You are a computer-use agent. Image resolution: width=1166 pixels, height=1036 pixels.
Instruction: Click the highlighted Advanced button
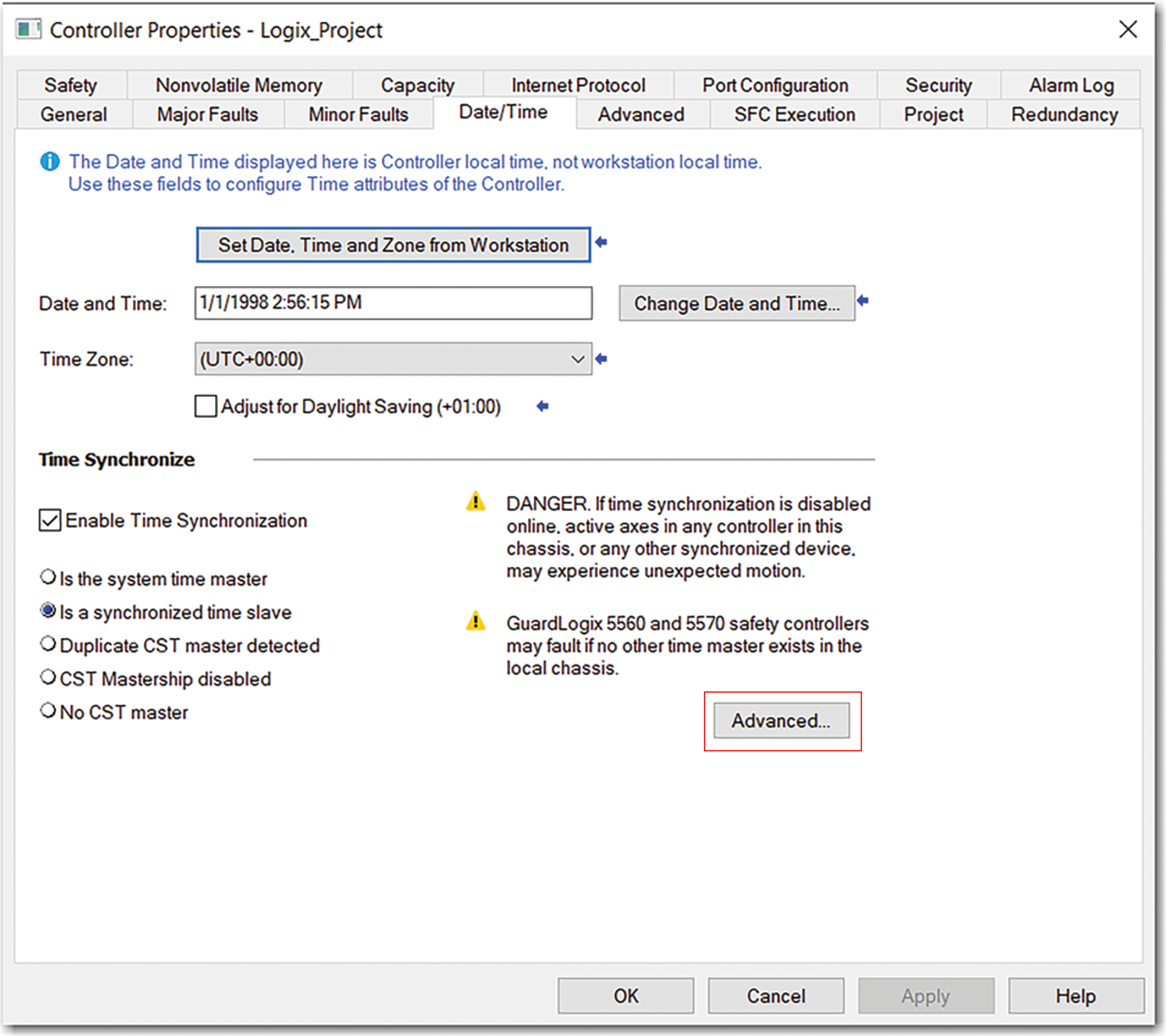[782, 720]
